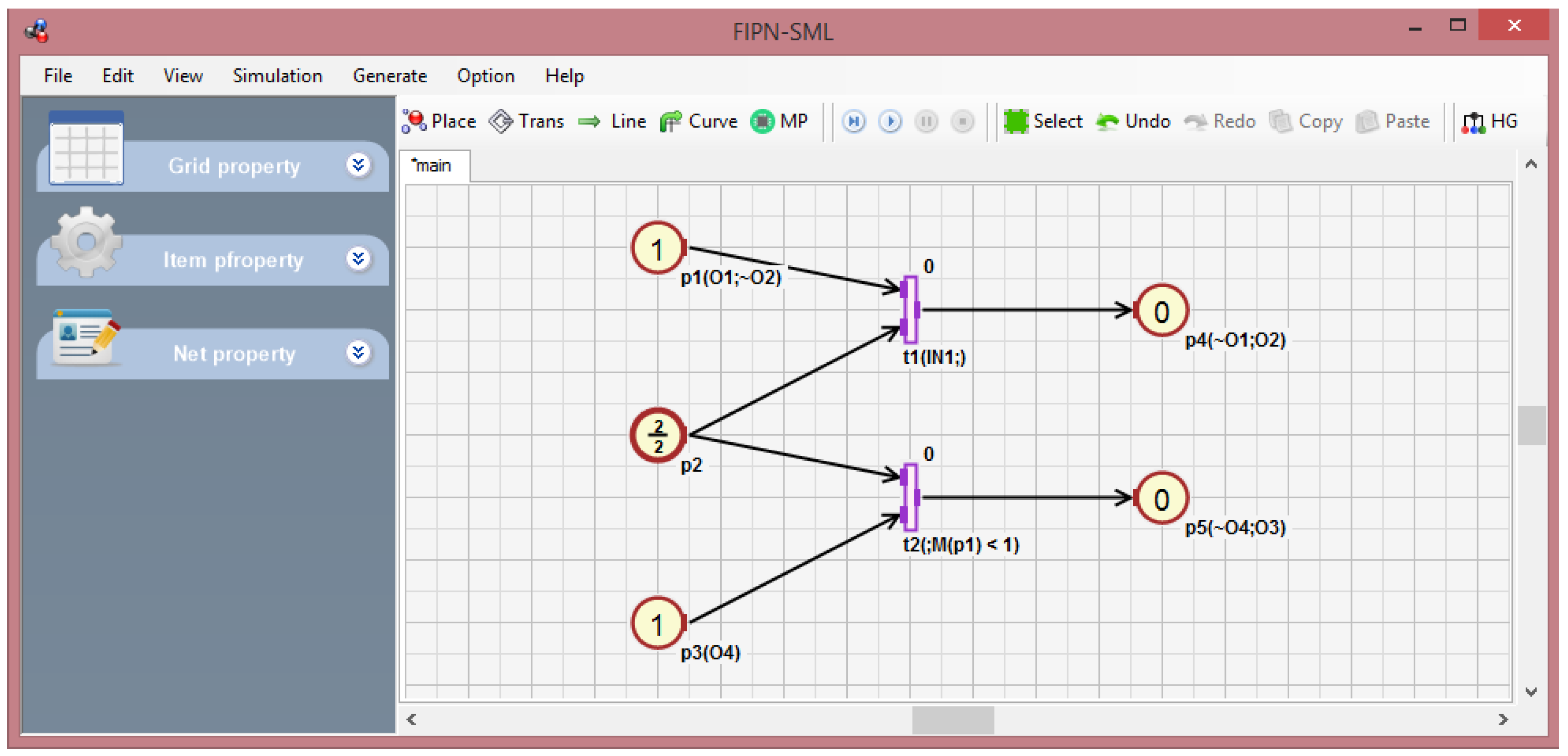Click place p2 on the canvas
This screenshot has width=1568, height=756.
pyautogui.click(x=658, y=435)
